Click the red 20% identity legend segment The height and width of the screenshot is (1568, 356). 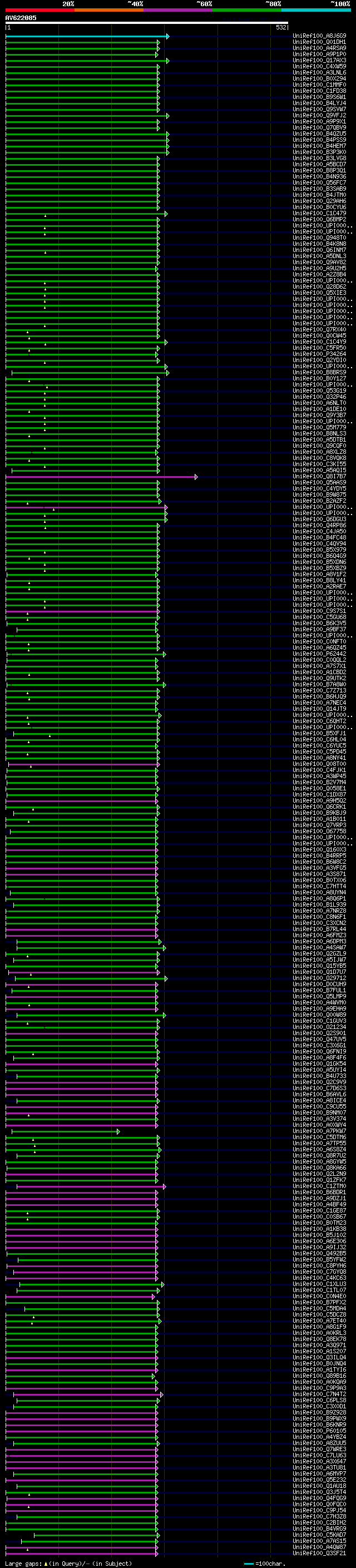point(39,11)
